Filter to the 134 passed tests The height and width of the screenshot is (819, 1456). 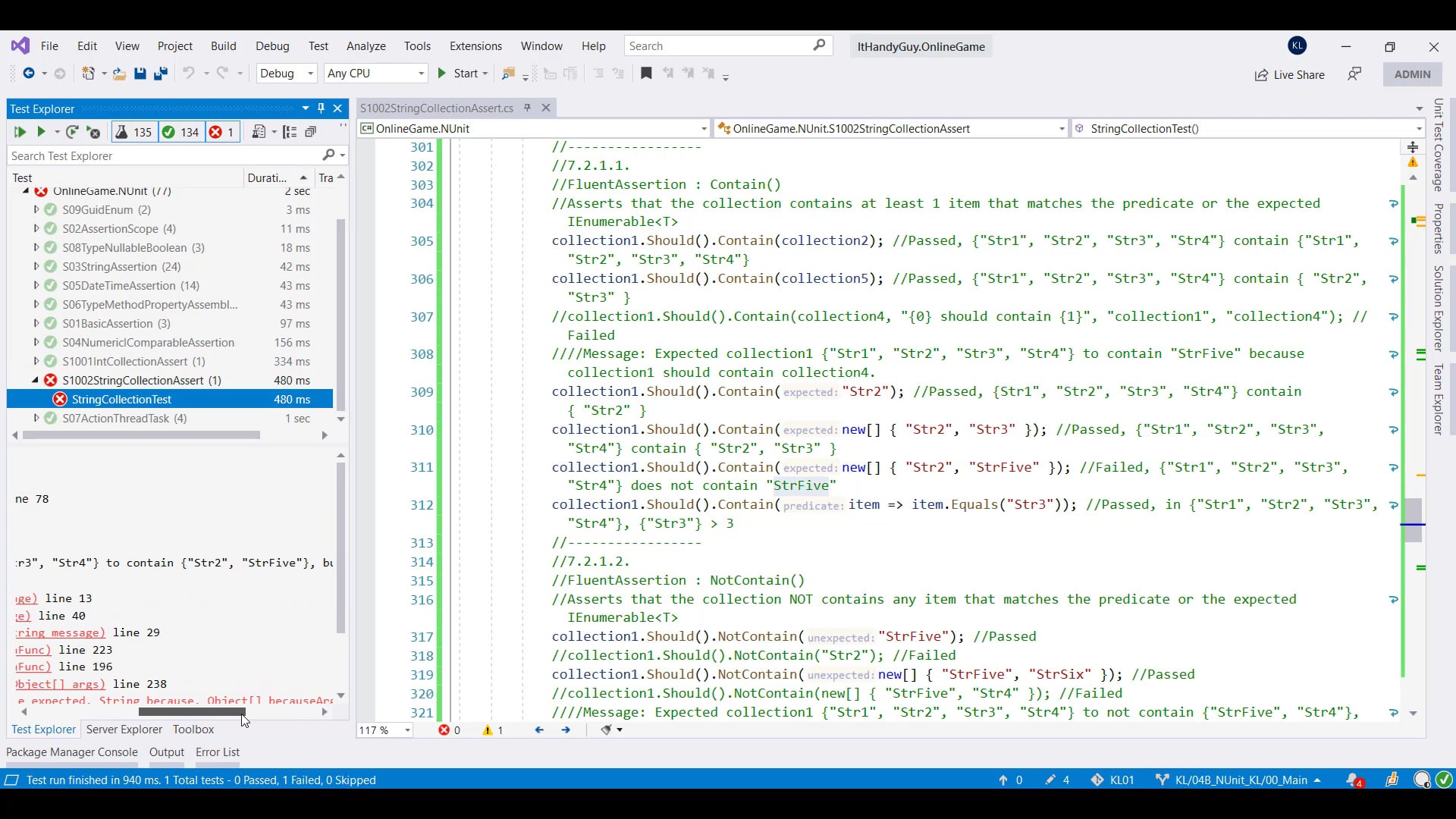180,132
